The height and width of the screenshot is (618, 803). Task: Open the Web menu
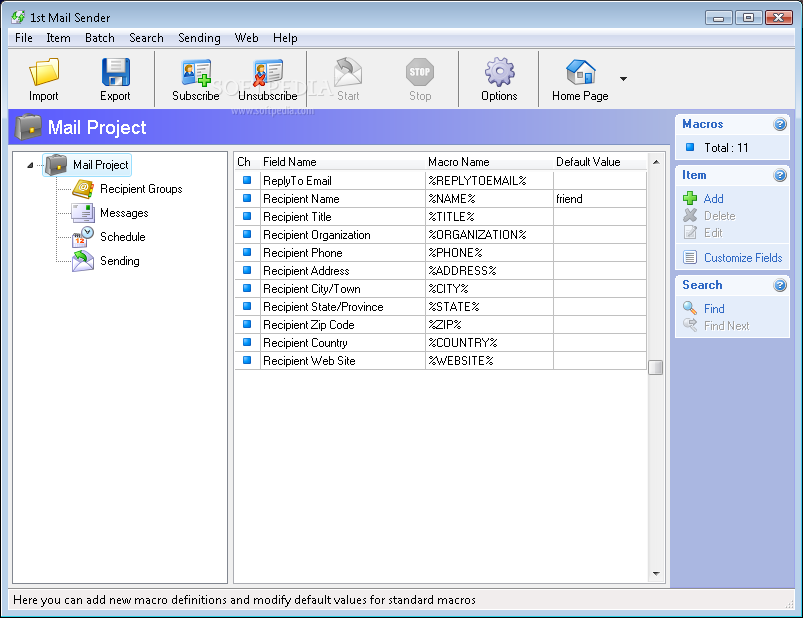coord(246,38)
